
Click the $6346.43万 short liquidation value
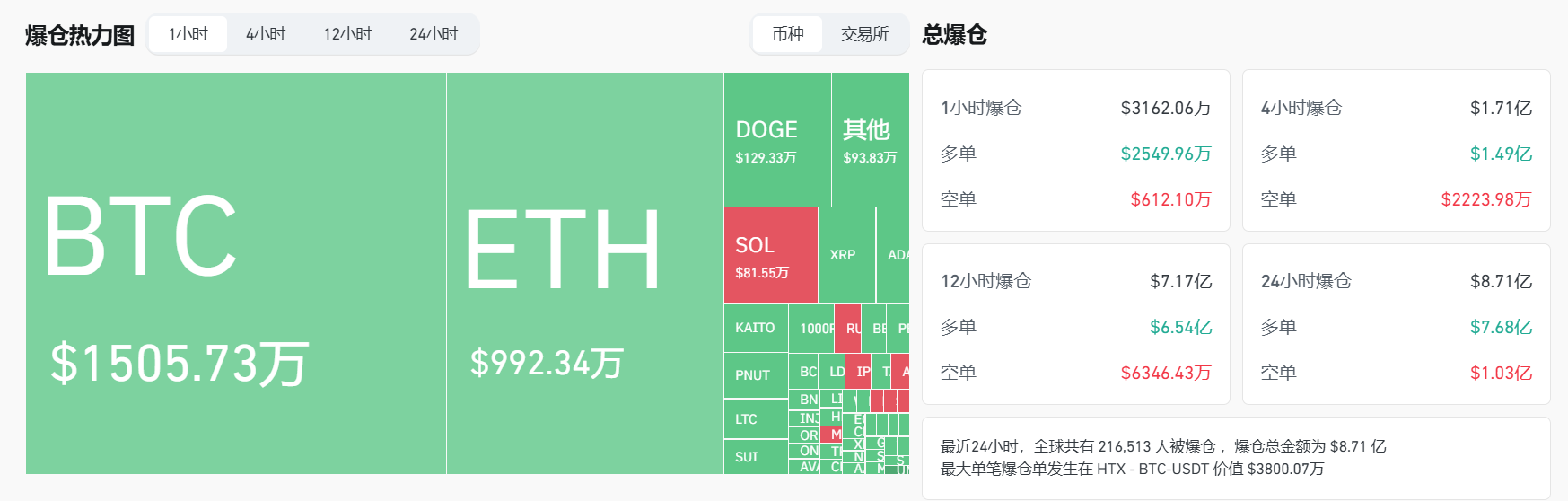point(1166,373)
